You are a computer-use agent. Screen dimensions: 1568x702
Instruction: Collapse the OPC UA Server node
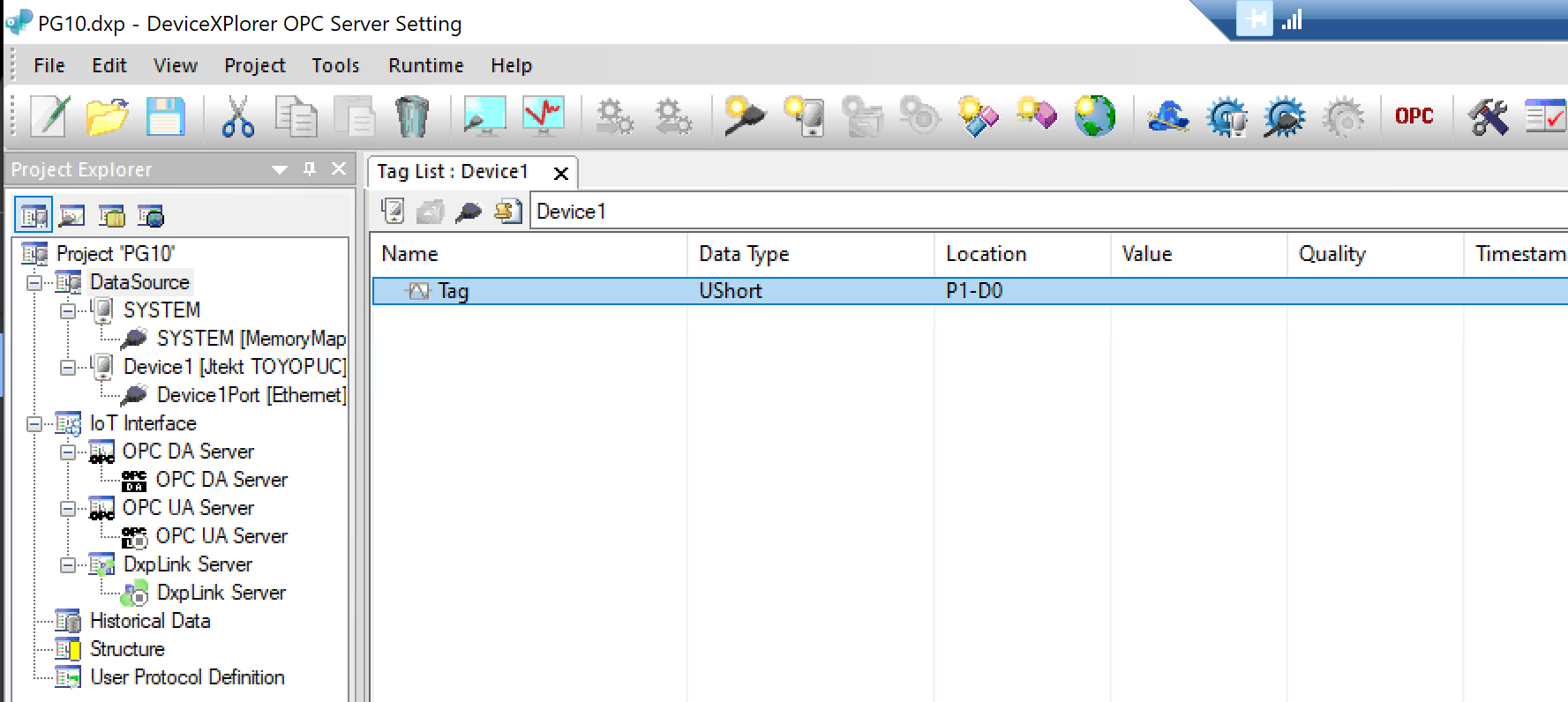pyautogui.click(x=68, y=509)
